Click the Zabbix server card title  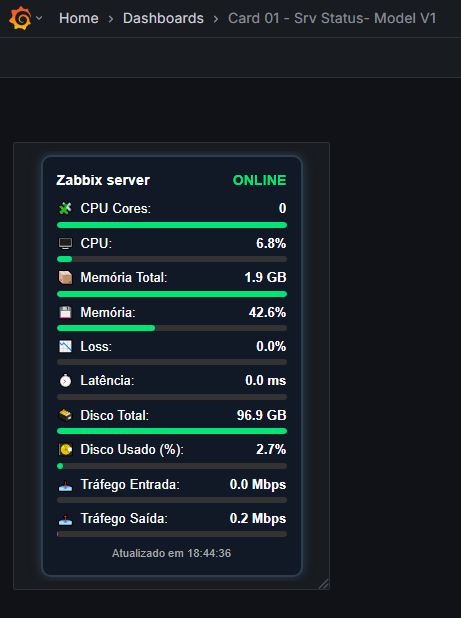click(103, 180)
